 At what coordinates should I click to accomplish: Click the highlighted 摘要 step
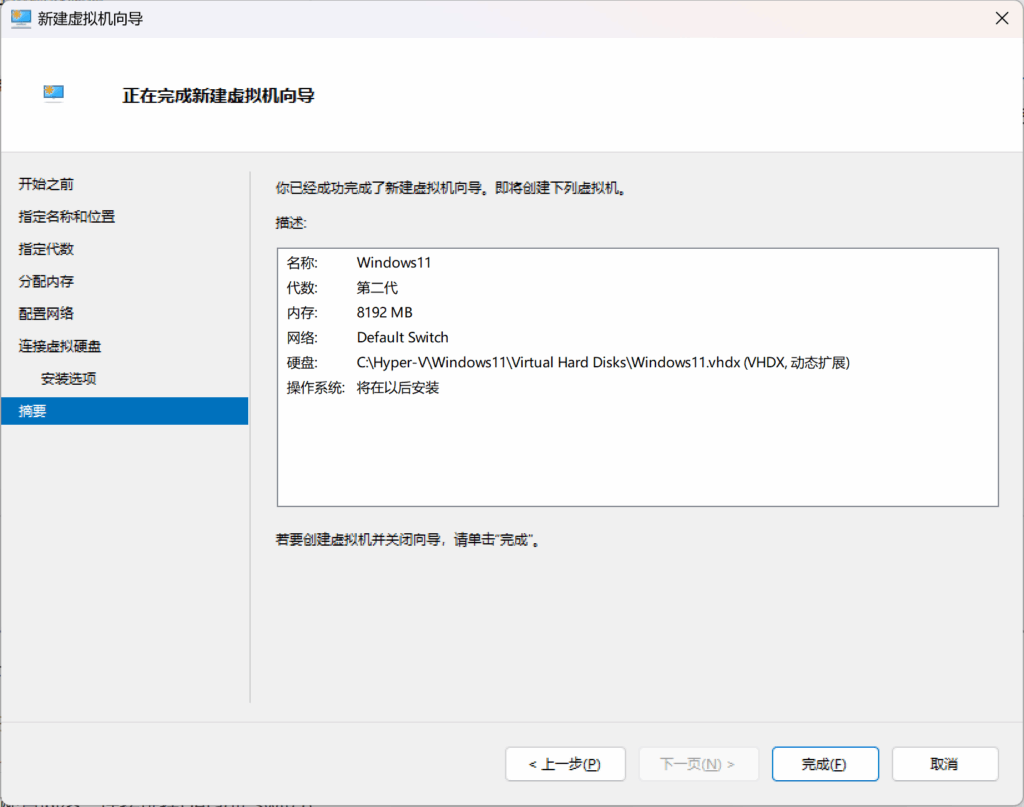pos(33,411)
